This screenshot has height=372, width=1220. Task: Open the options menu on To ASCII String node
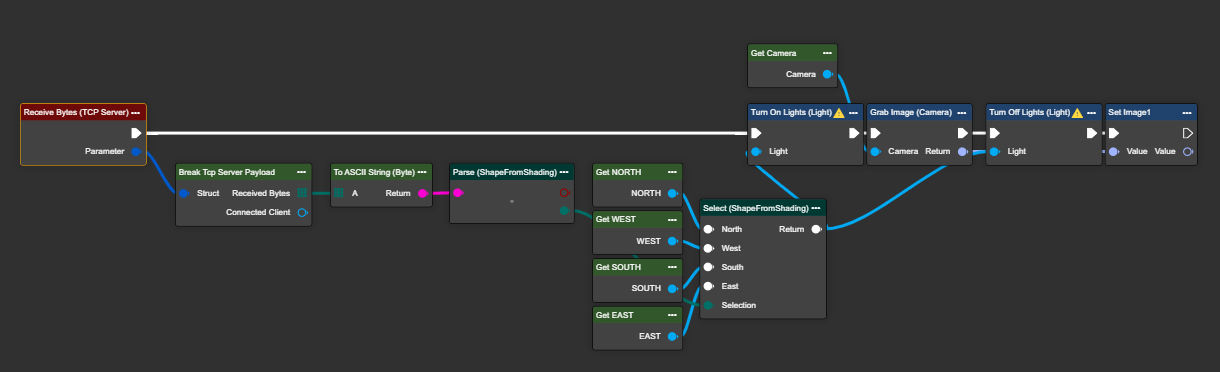click(422, 172)
